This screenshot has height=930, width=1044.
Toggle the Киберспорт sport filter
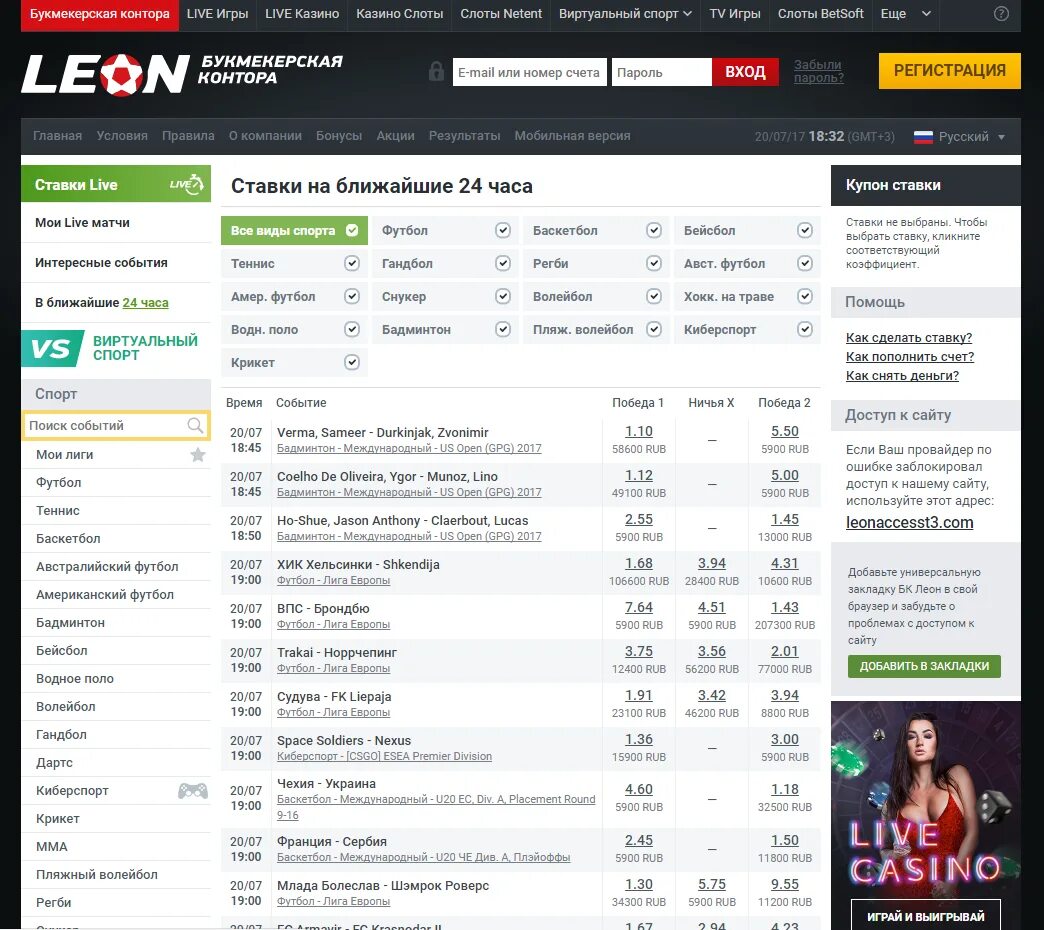[747, 330]
